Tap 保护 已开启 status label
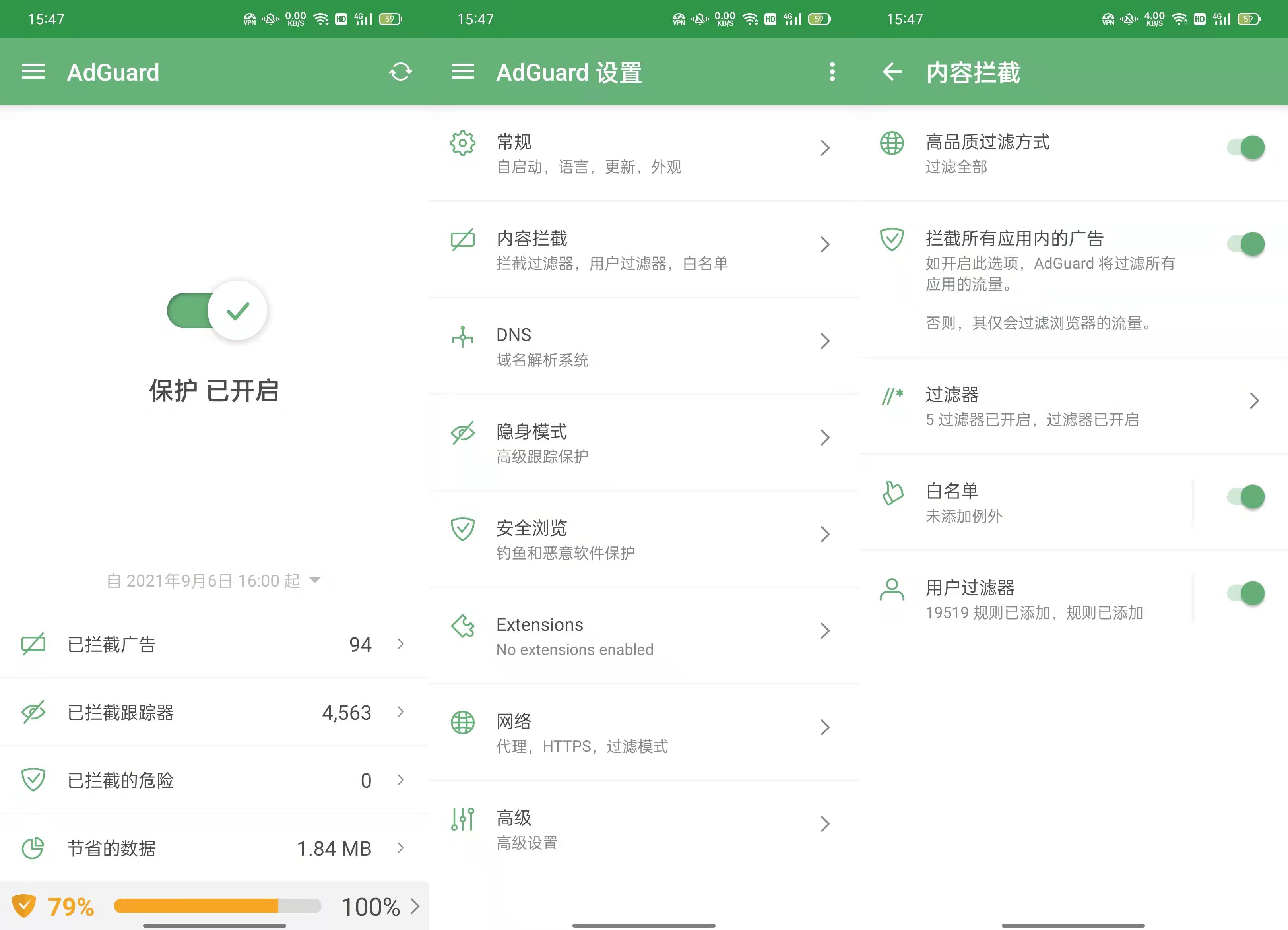 point(213,391)
